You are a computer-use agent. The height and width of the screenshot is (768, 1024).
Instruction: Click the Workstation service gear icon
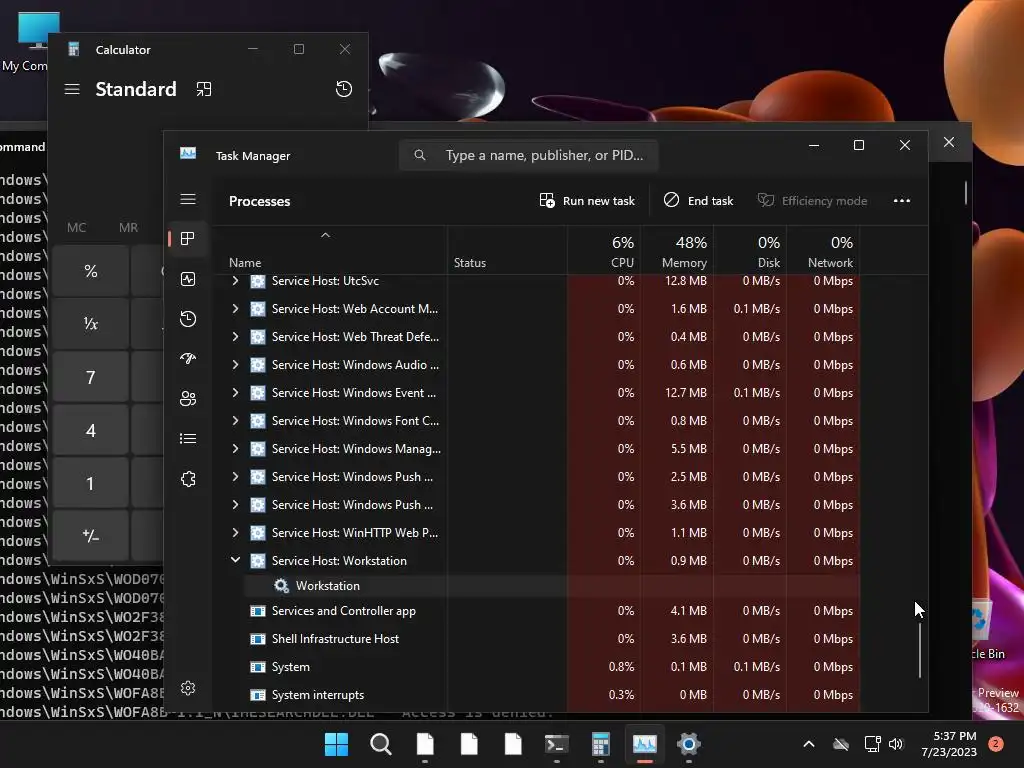pyautogui.click(x=281, y=586)
